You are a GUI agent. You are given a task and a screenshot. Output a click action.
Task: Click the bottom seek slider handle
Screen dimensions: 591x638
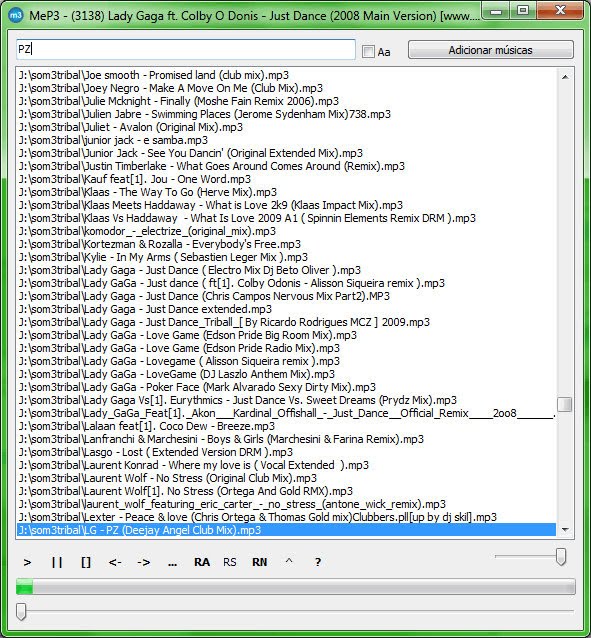point(21,612)
